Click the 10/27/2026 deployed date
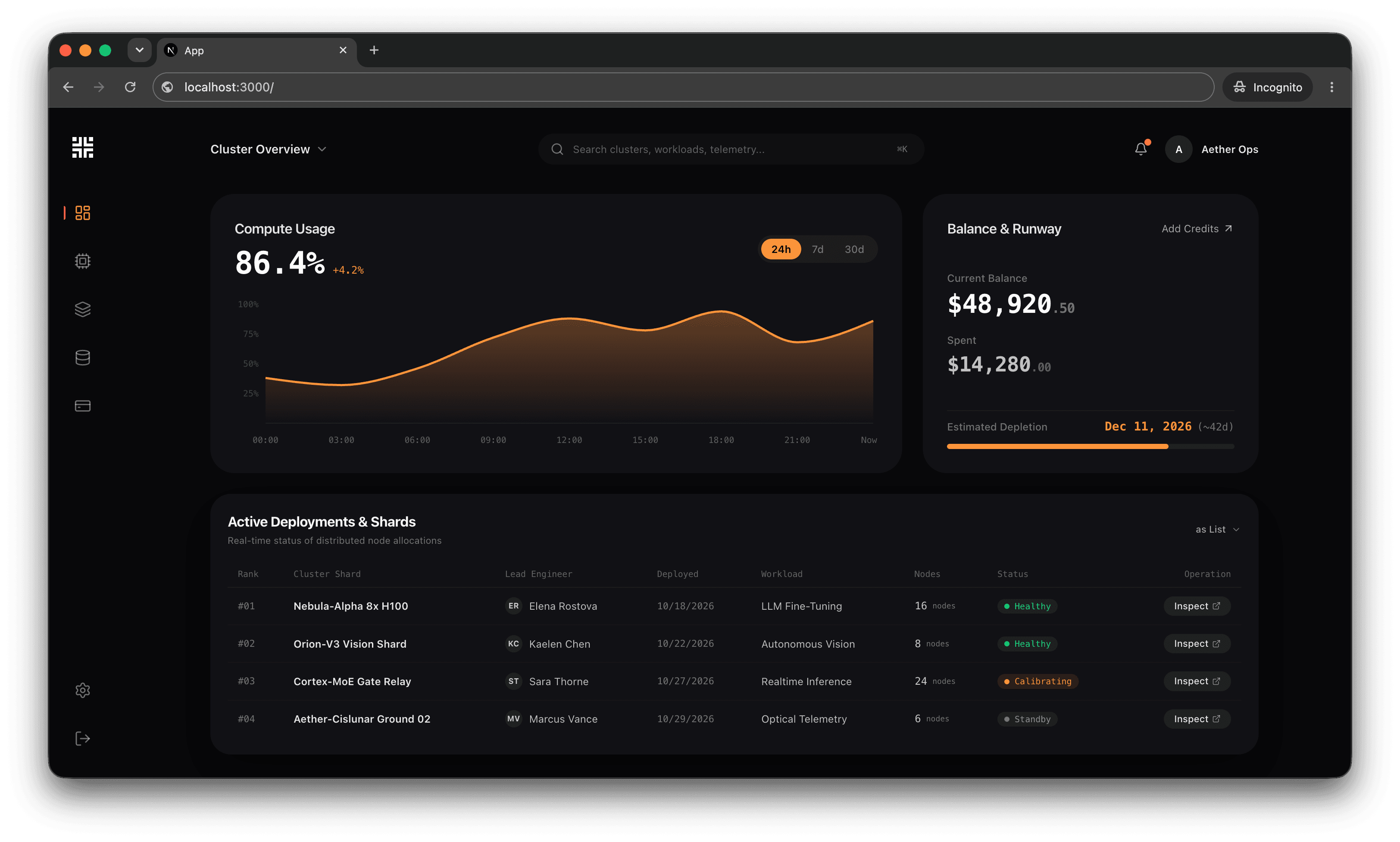1400x842 pixels. tap(685, 681)
